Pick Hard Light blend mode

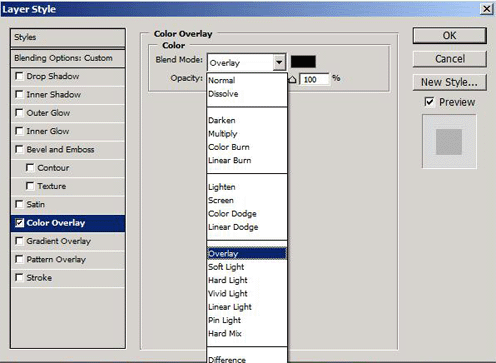pyautogui.click(x=247, y=280)
